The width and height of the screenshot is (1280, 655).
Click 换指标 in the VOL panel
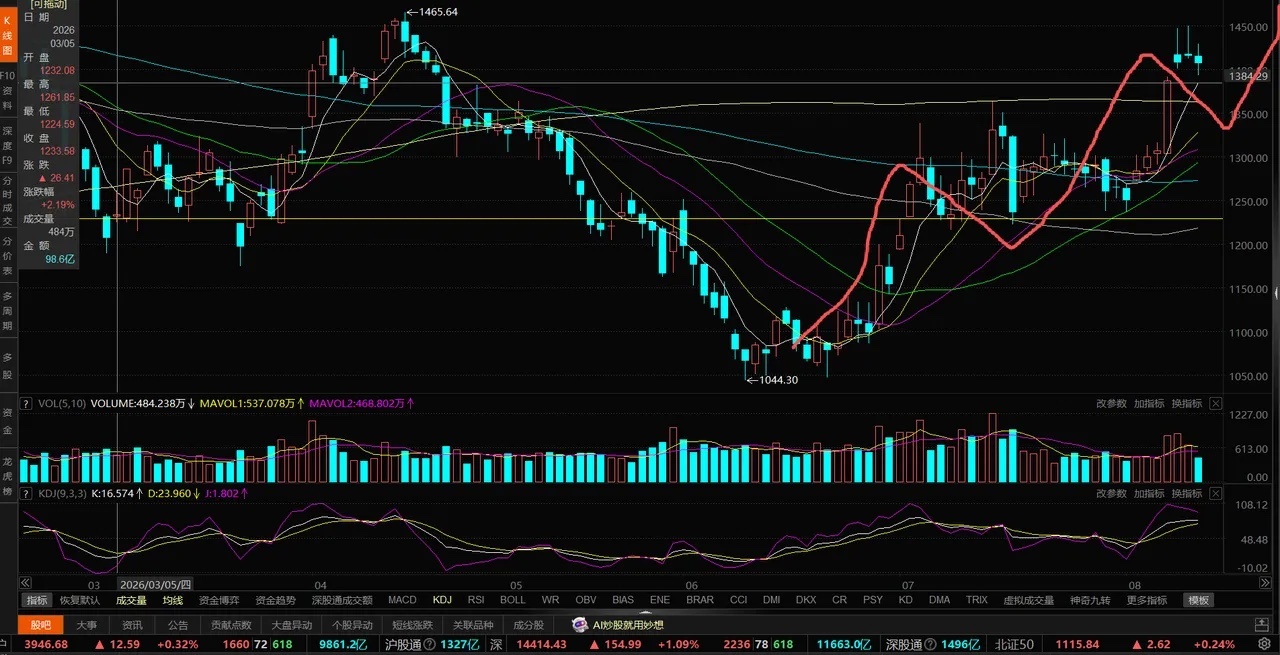click(1187, 404)
